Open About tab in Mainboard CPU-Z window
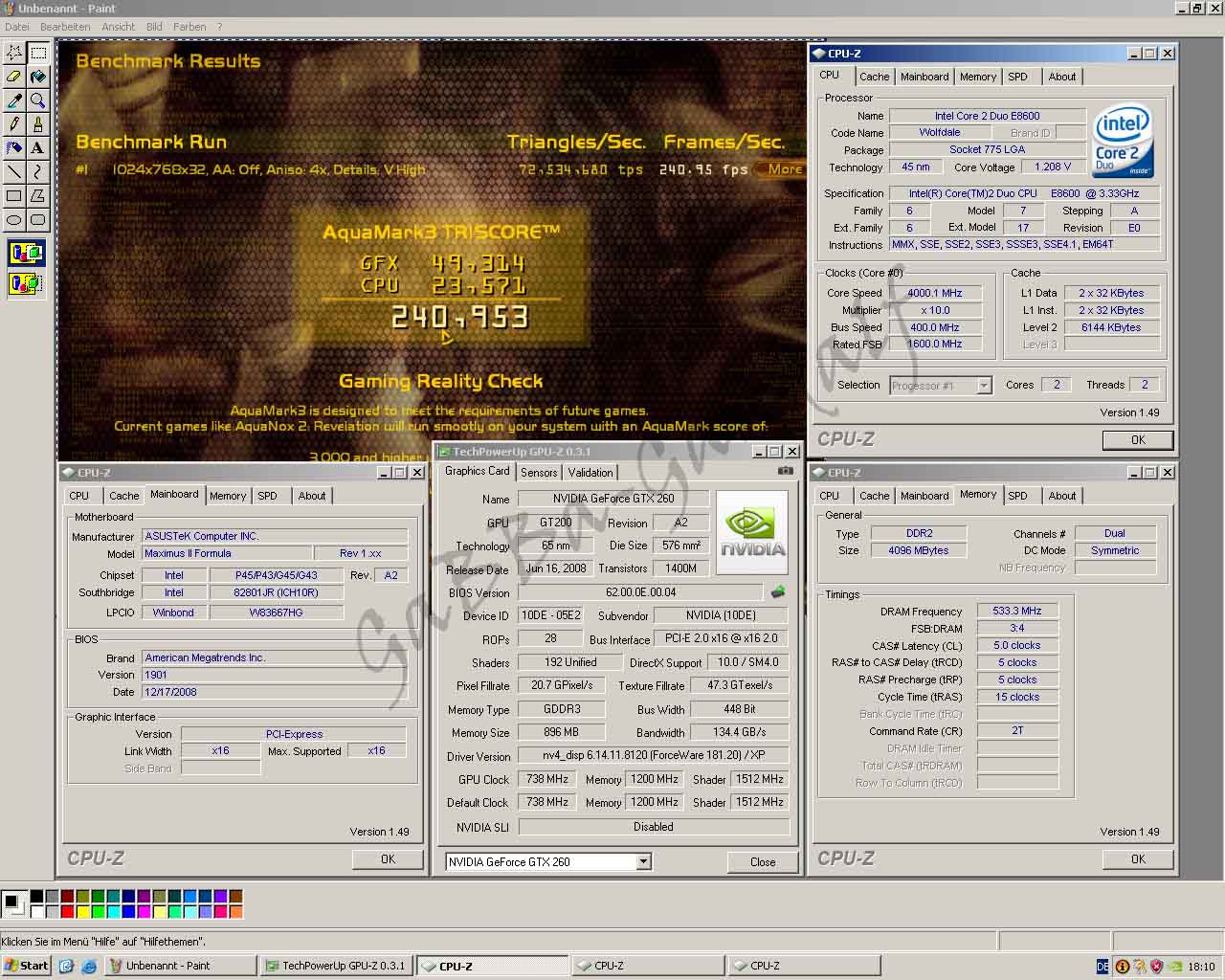This screenshot has width=1225, height=980. pos(312,496)
